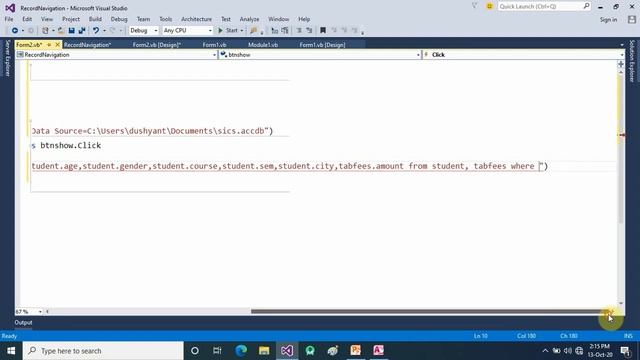640x360 pixels.
Task: Click the Sign in link
Action: click(x=608, y=20)
